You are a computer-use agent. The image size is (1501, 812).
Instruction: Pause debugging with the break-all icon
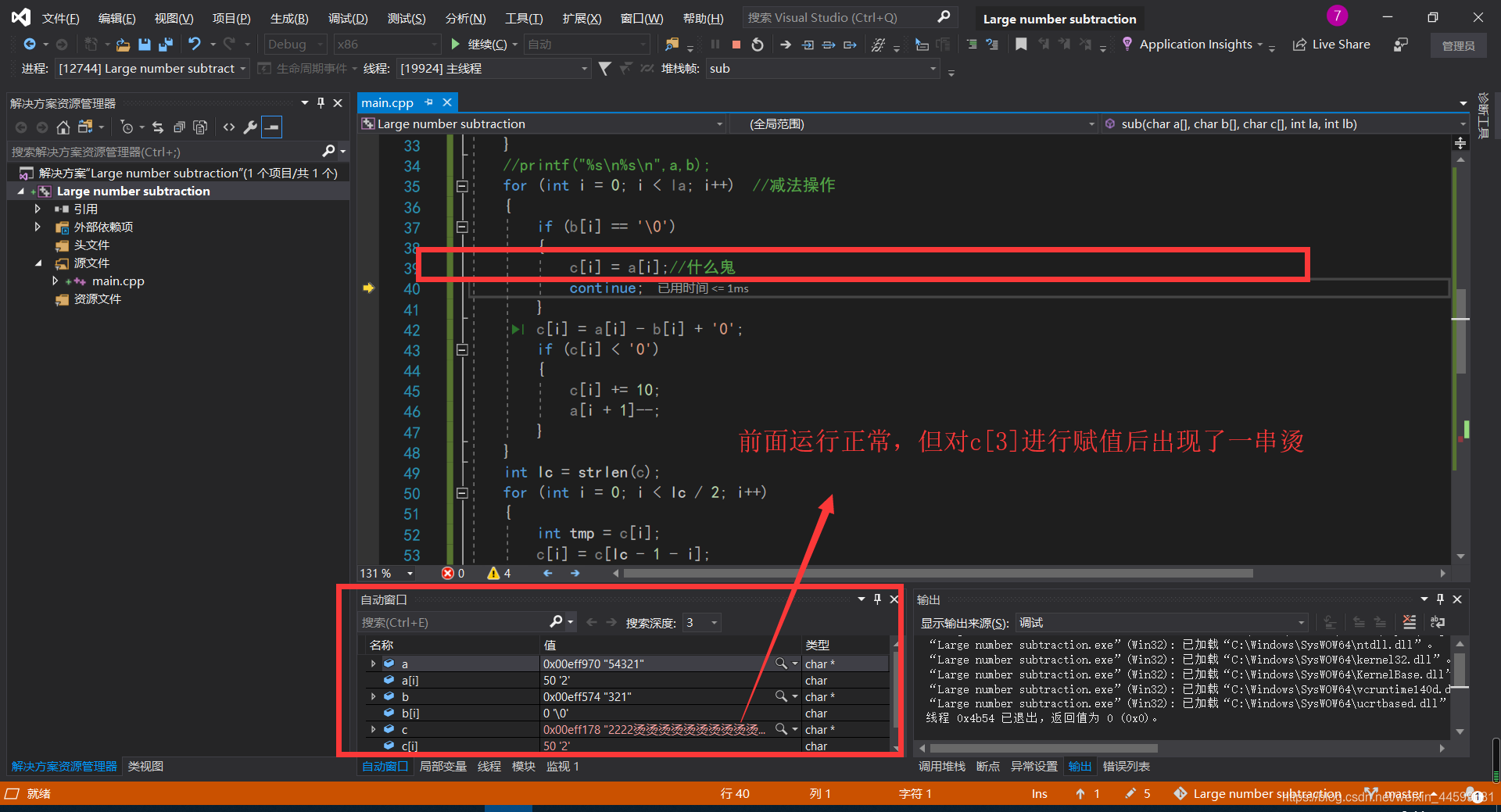(x=715, y=45)
